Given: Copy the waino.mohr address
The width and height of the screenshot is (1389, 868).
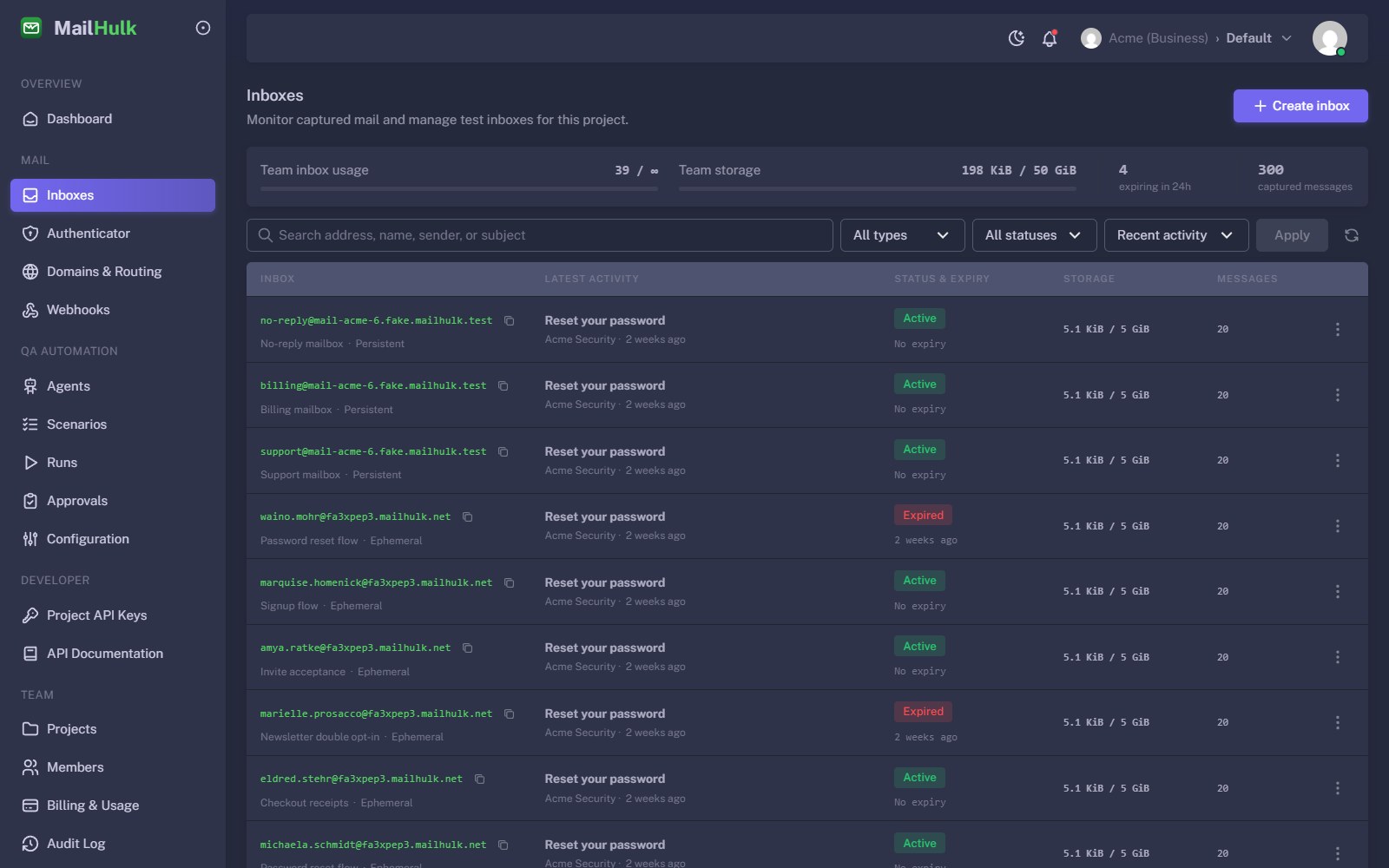Looking at the screenshot, I should click(468, 516).
